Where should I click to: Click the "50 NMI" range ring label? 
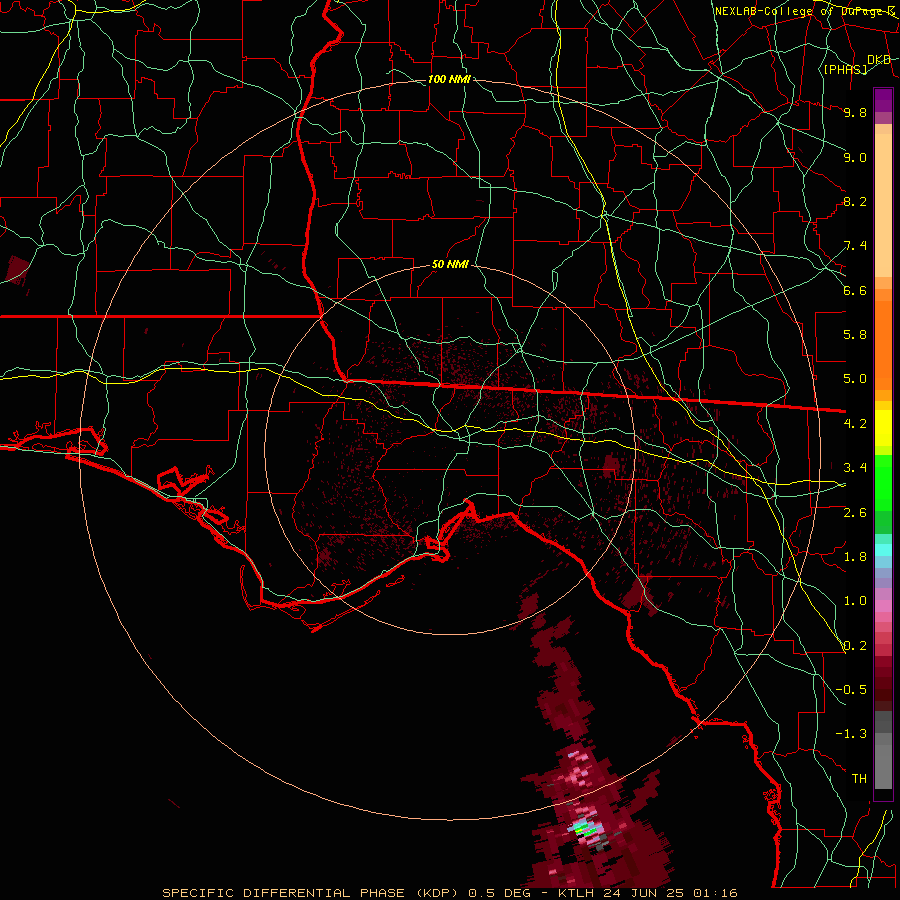[450, 265]
